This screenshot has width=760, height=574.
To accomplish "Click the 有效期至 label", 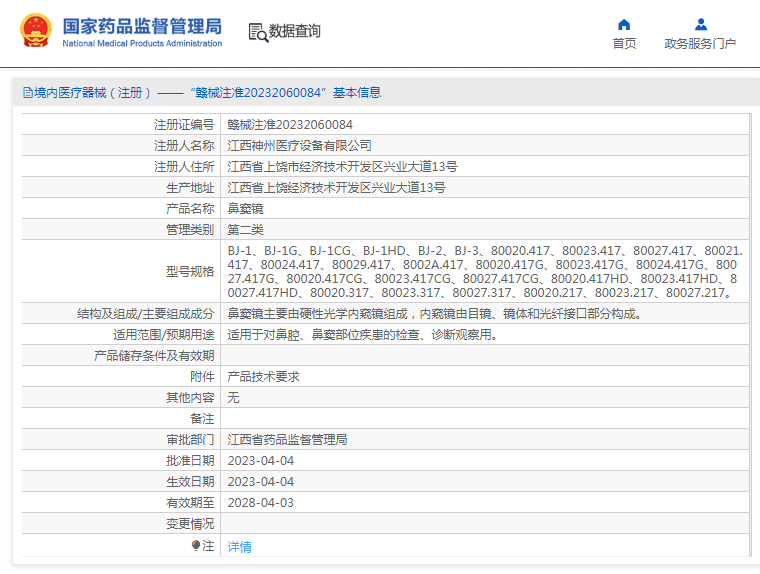I will pos(190,503).
